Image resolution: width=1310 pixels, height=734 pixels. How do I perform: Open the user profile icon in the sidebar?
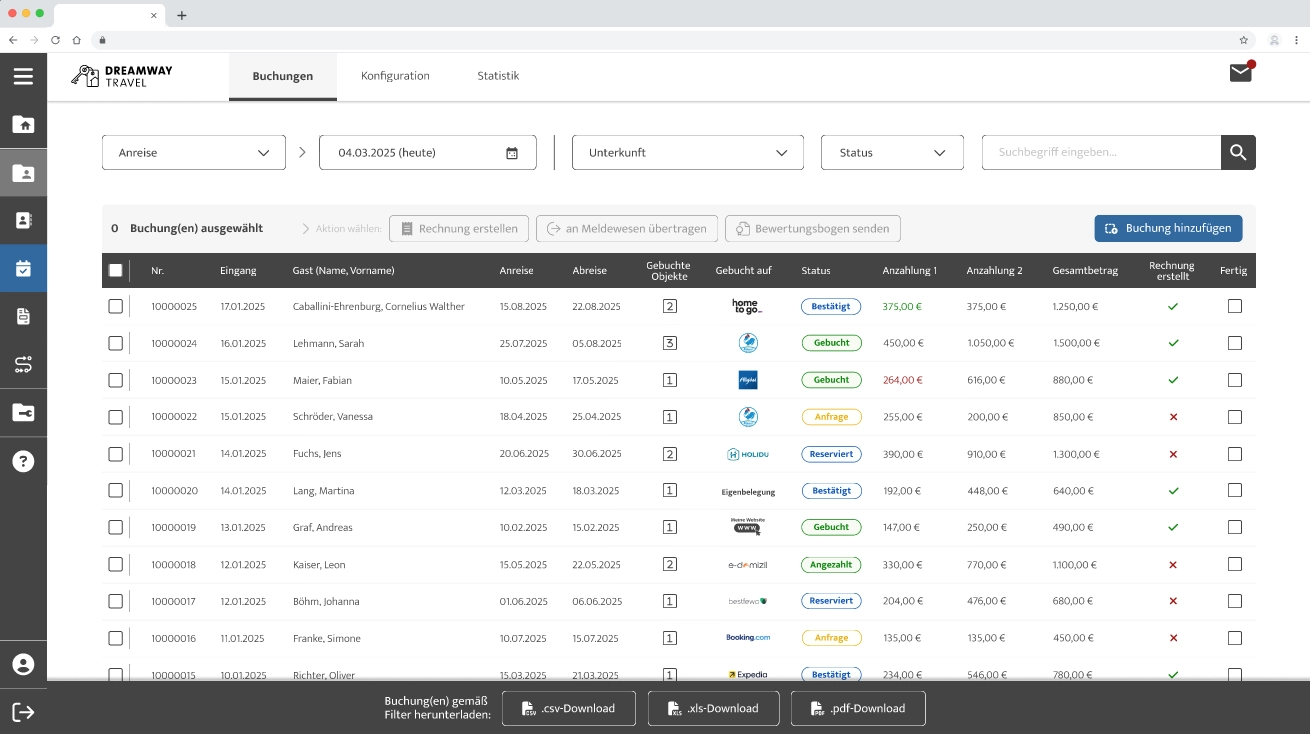coord(23,664)
